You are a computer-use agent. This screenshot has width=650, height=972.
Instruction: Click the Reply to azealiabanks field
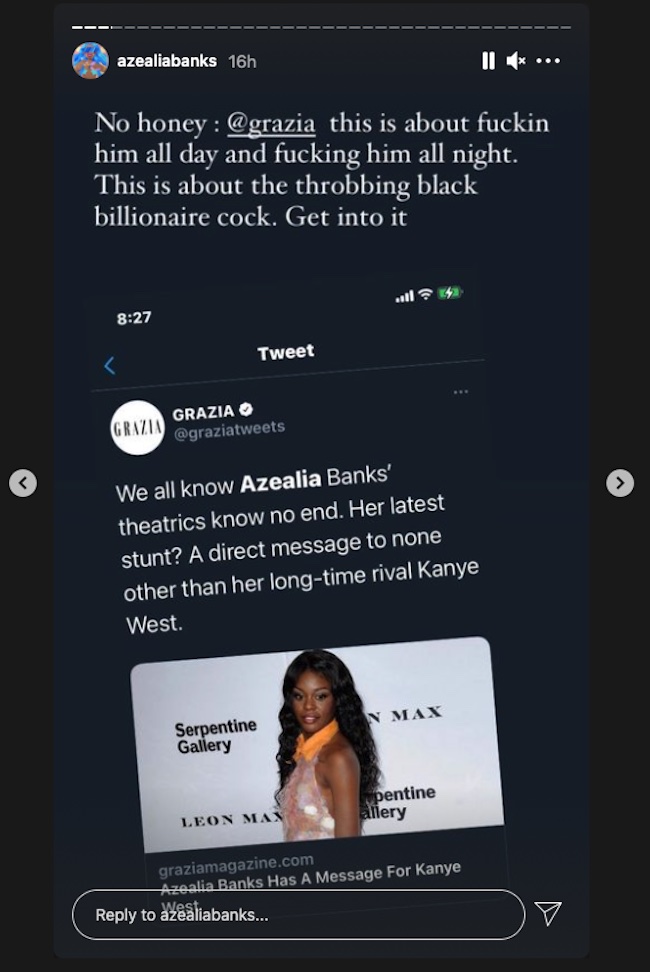(299, 915)
